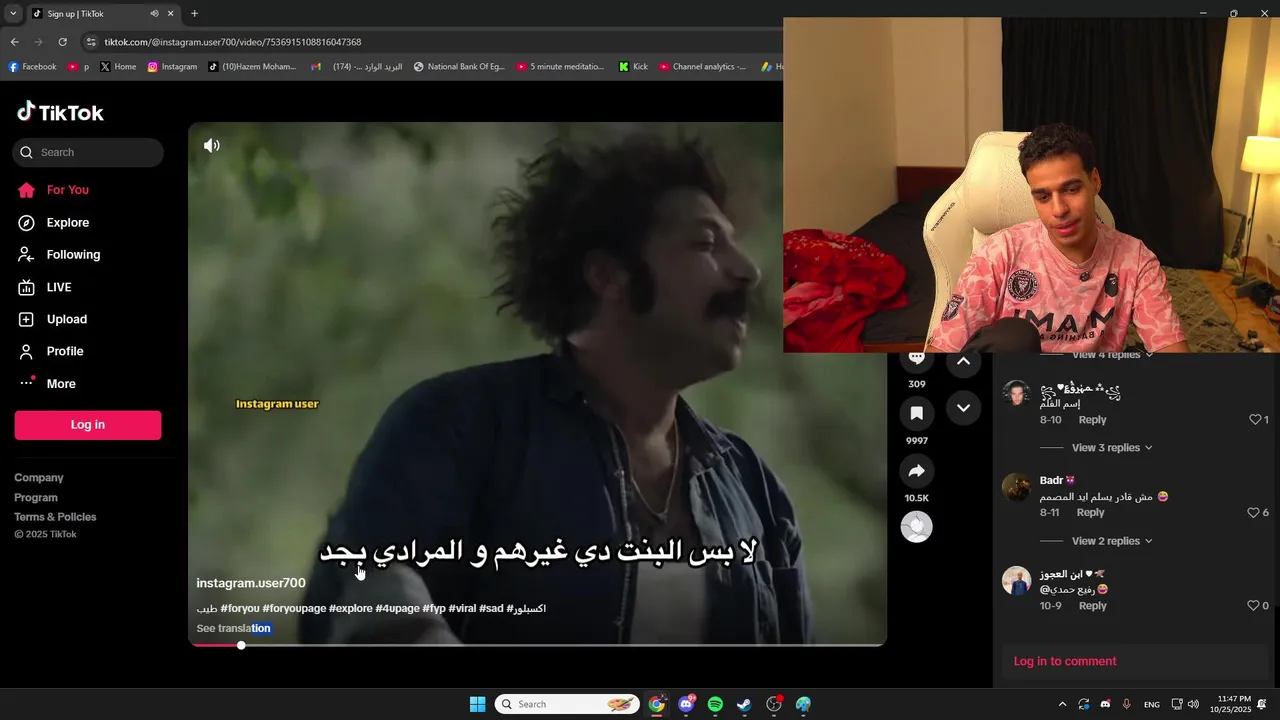Open site information icon in address bar
Viewport: 1280px width, 720px height.
pos(91,42)
